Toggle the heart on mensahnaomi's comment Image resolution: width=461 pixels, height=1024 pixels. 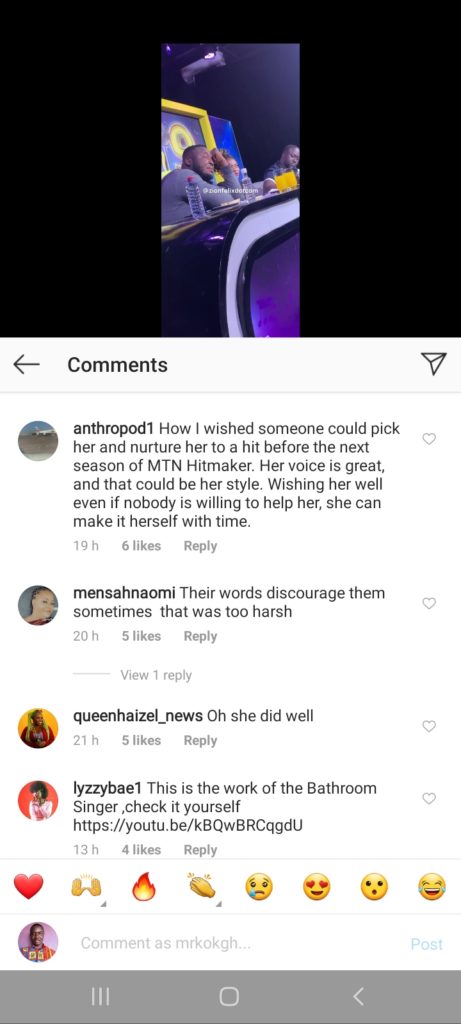coord(429,603)
